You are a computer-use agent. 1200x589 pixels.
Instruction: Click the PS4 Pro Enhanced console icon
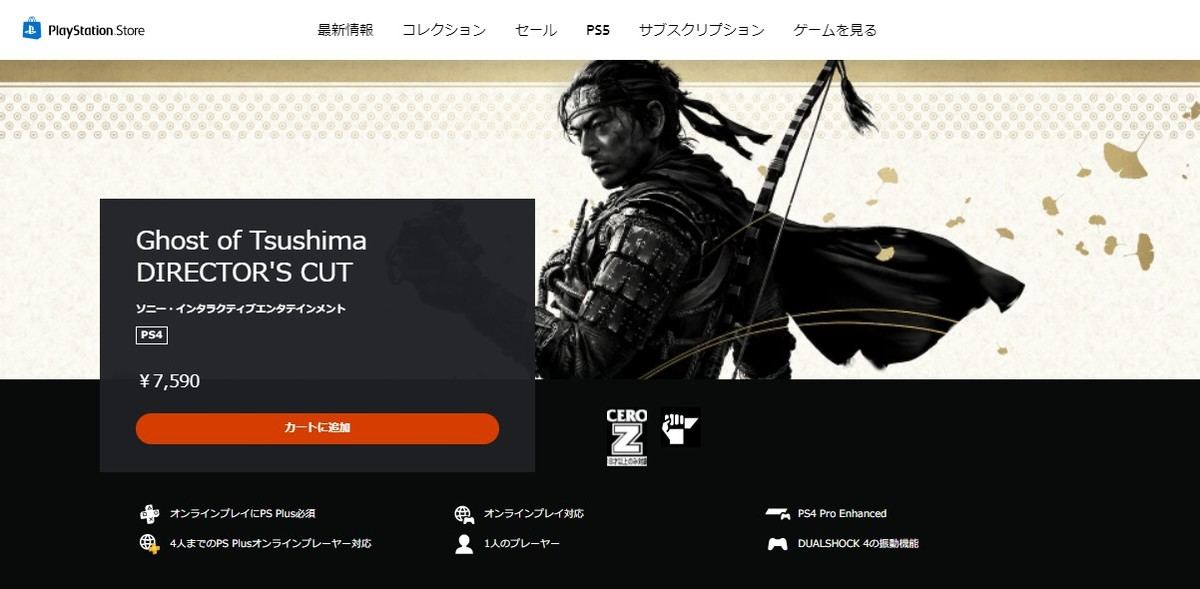778,514
